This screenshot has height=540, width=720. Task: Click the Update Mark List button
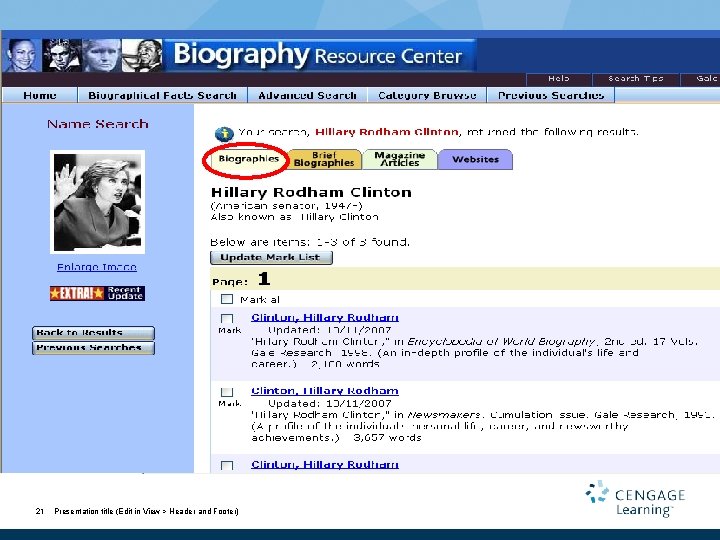(x=271, y=257)
